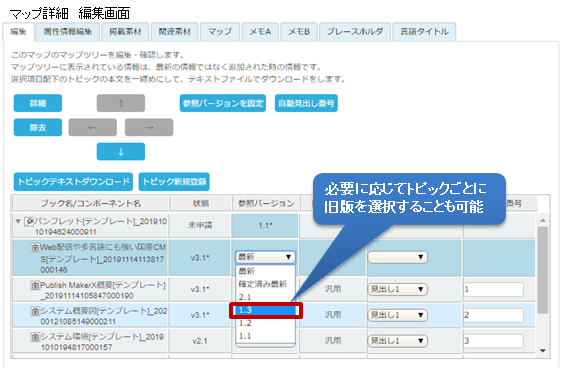Click the 自動見出し番号 button

306,103
